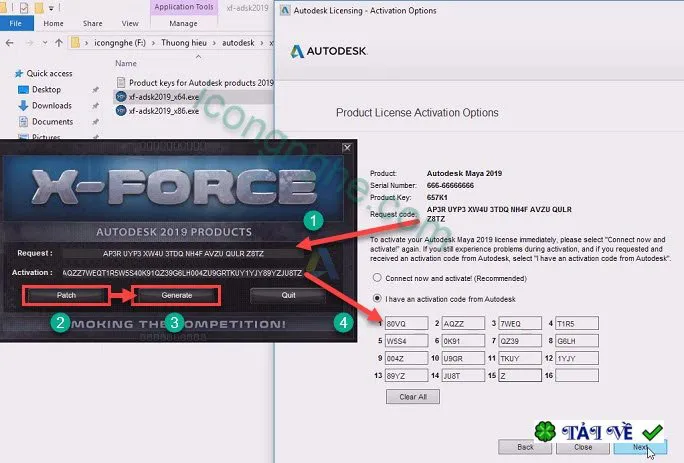Switch to the Home ribbon tab
Image resolution: width=684 pixels, height=463 pixels.
(x=53, y=24)
